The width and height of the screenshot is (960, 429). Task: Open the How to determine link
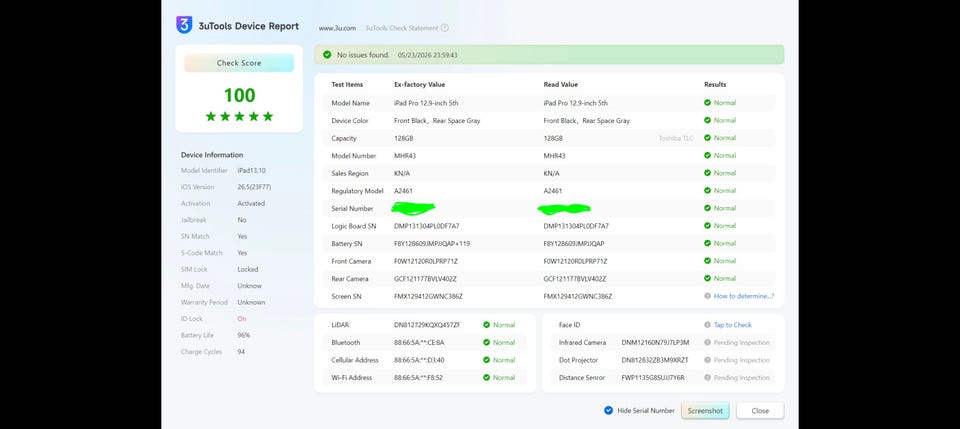tap(744, 296)
